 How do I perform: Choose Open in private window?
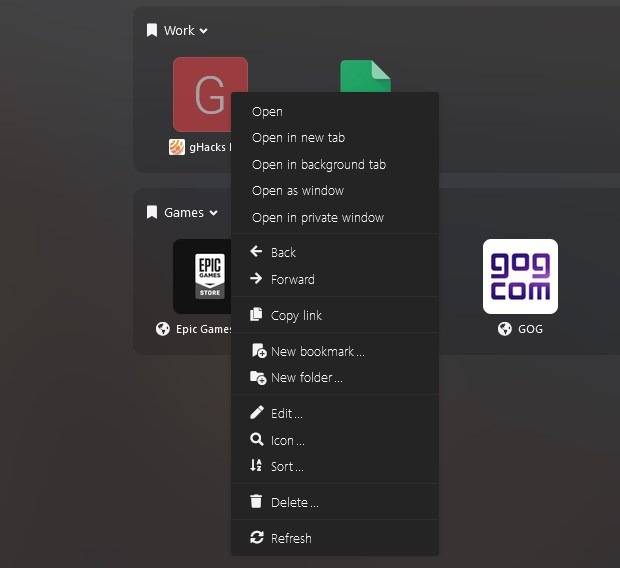[x=335, y=218]
